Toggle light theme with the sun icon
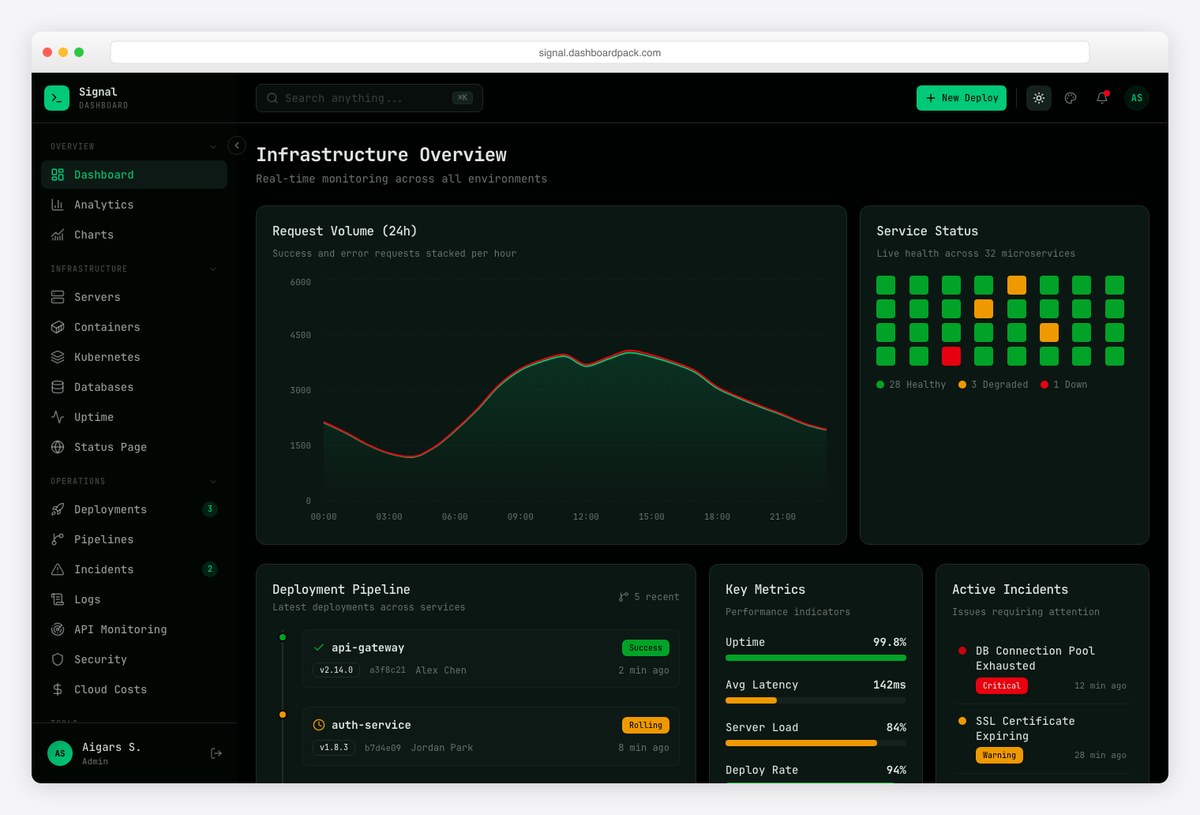 pos(1039,98)
